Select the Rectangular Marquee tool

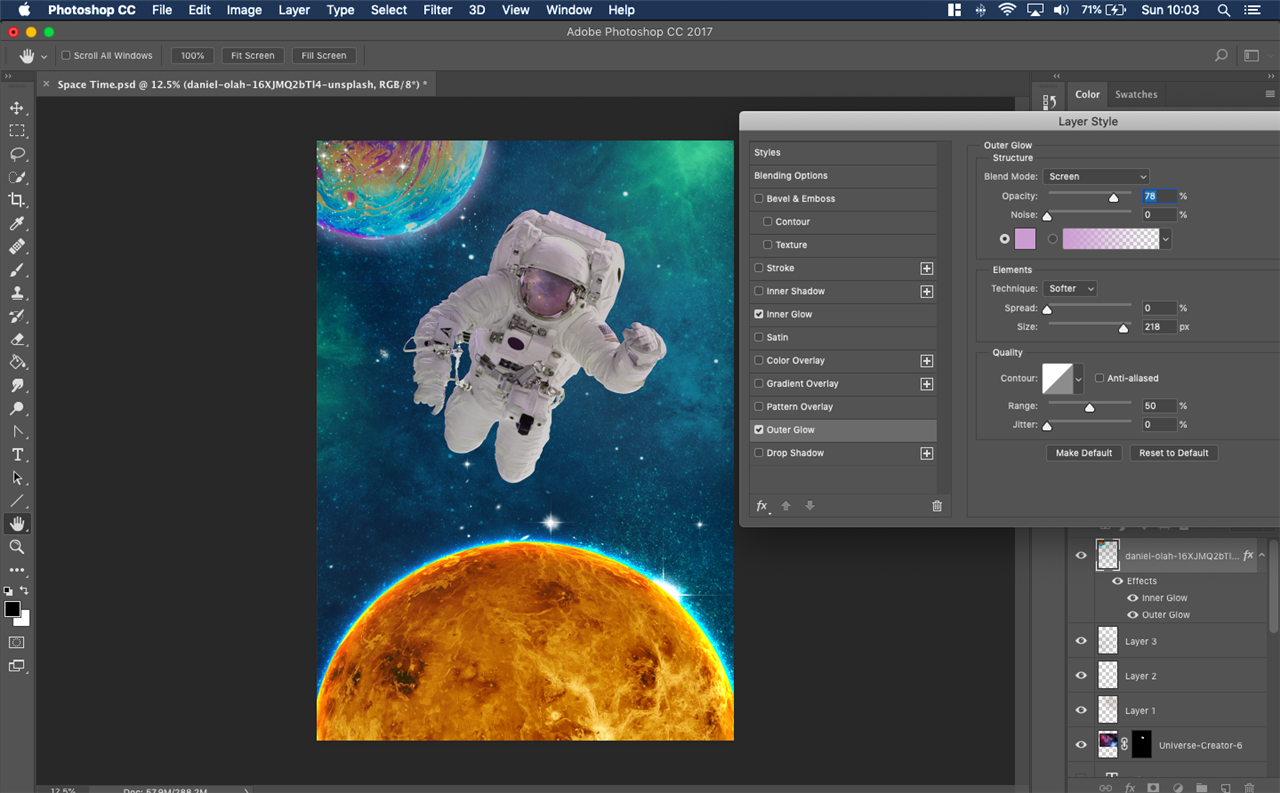pyautogui.click(x=17, y=131)
